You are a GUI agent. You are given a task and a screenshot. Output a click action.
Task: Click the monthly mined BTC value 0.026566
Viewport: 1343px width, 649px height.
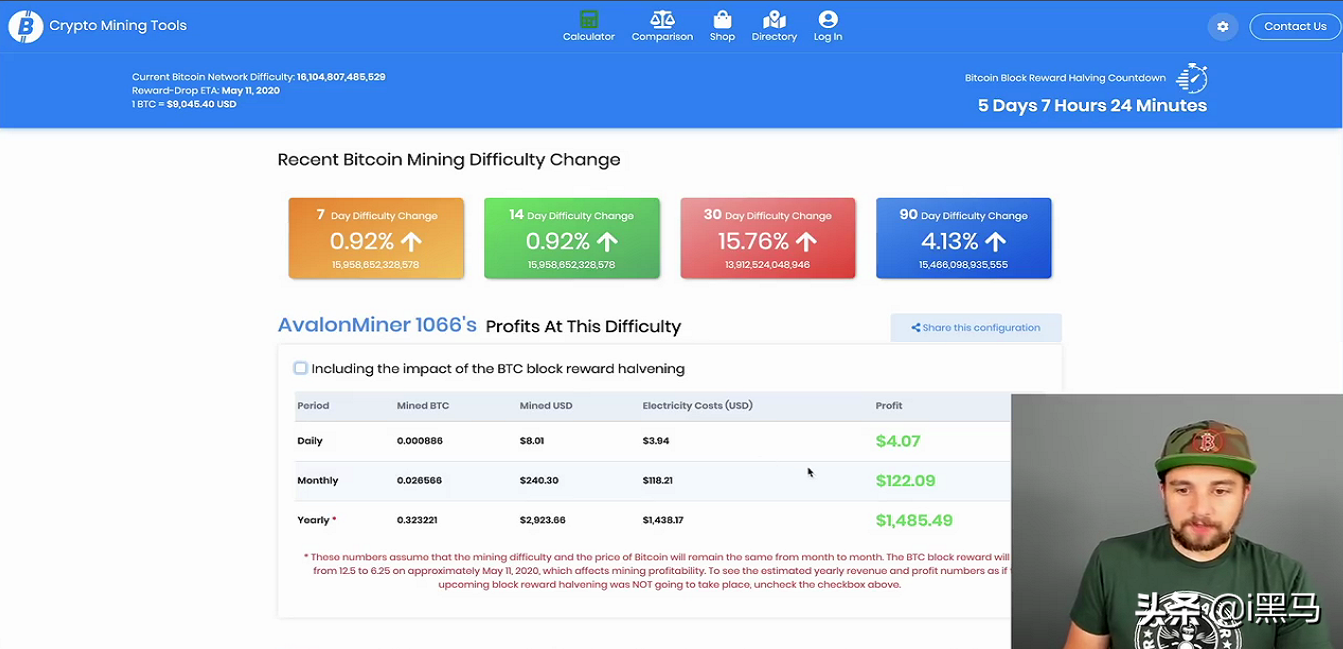tap(420, 481)
